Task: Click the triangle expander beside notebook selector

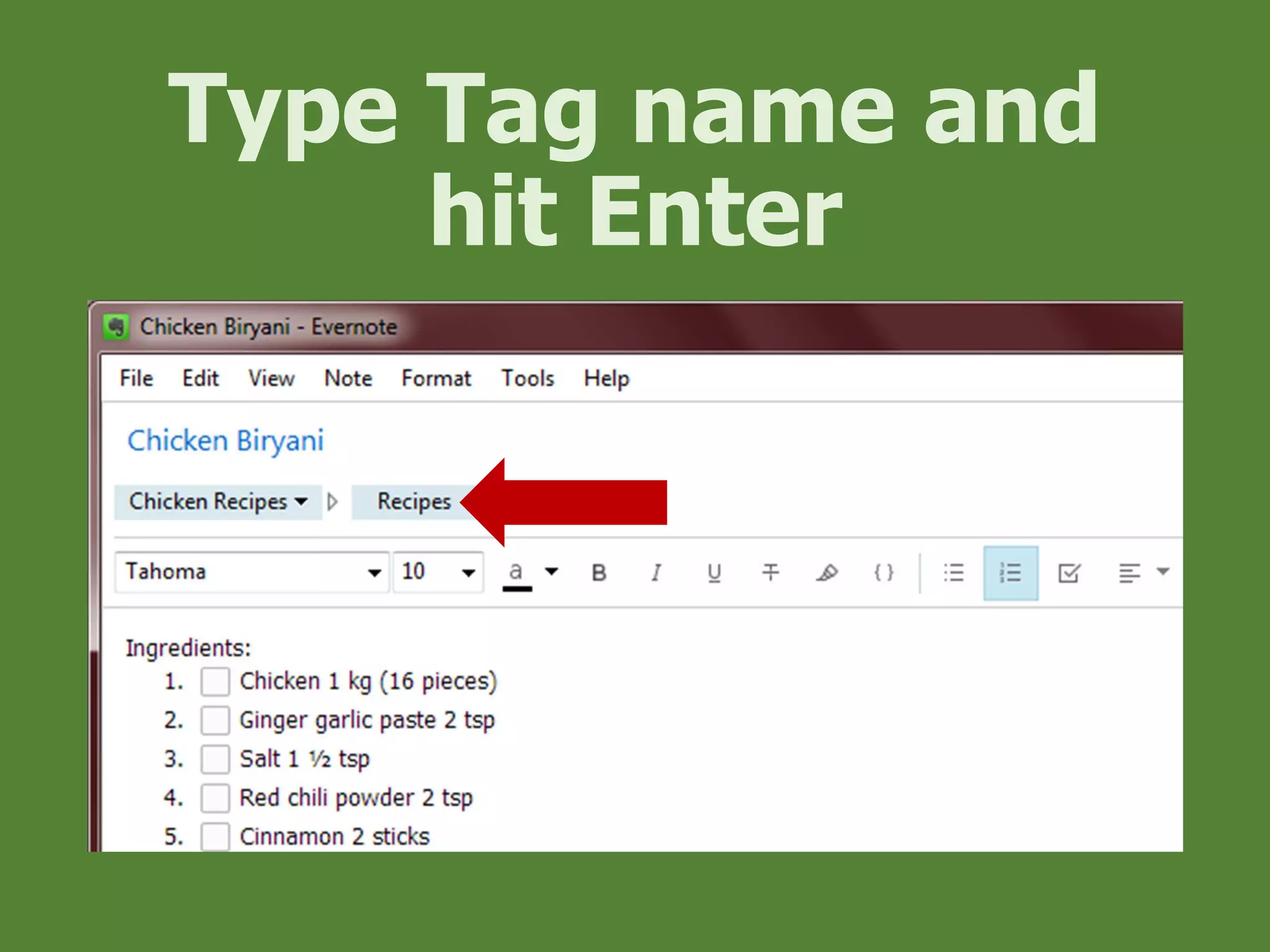Action: (333, 501)
